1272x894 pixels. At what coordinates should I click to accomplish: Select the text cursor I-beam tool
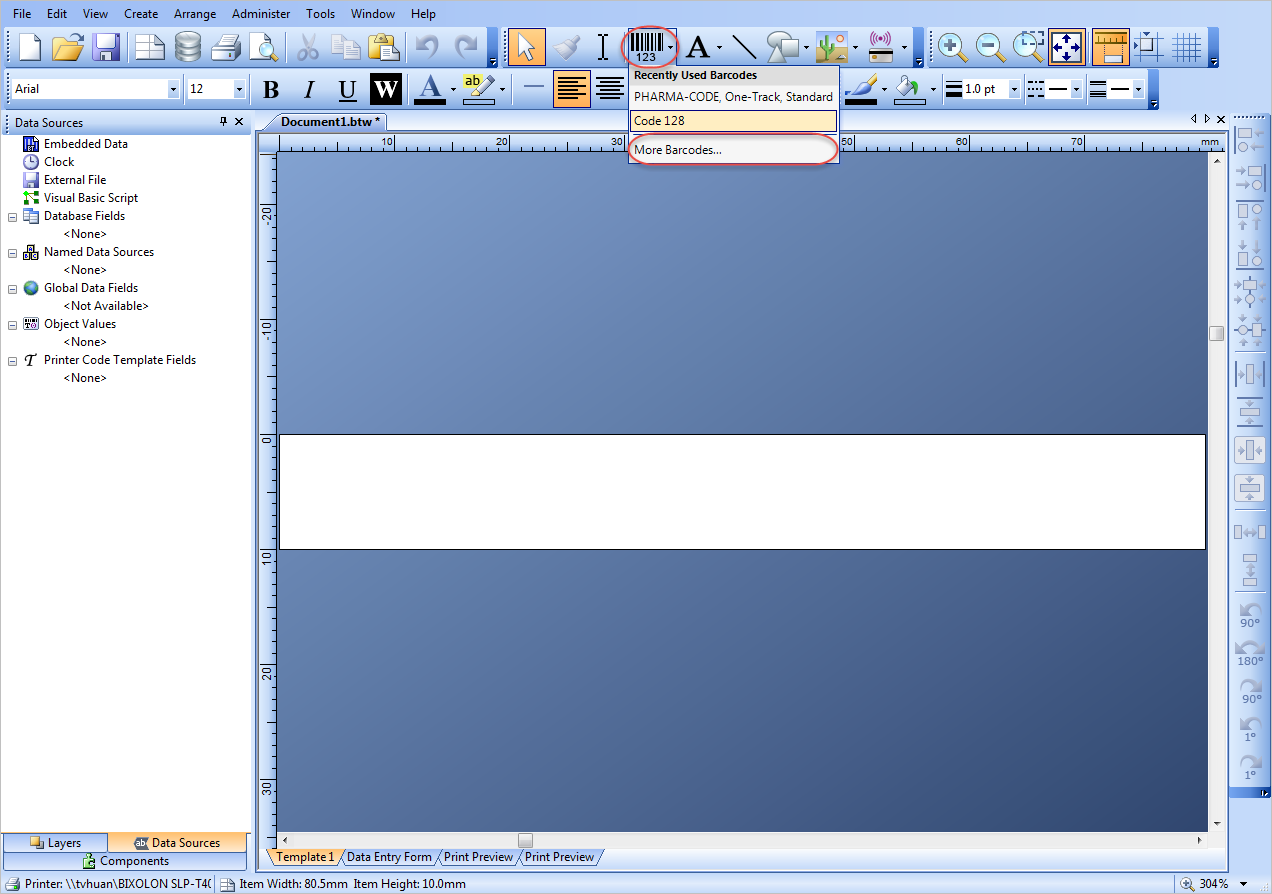pos(603,47)
